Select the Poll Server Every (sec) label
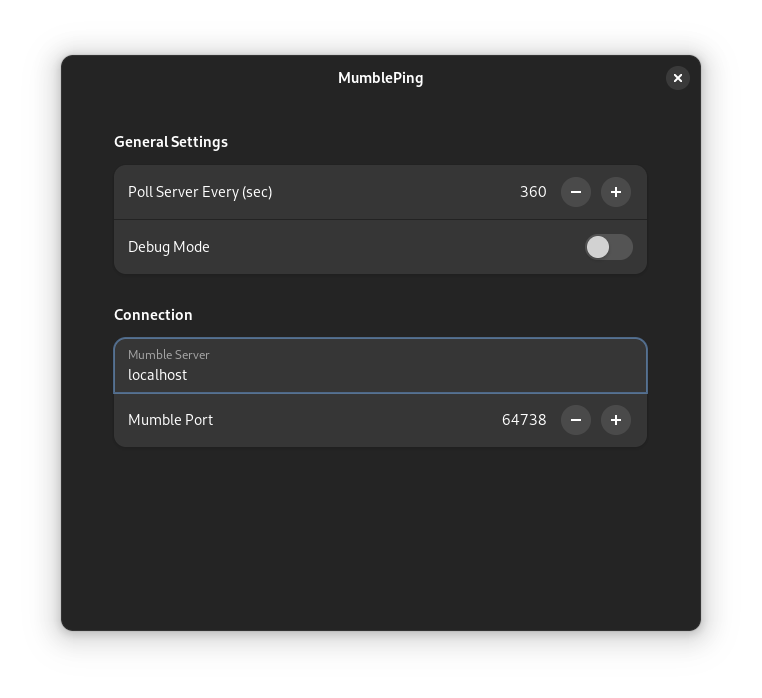The width and height of the screenshot is (762, 698). click(200, 192)
